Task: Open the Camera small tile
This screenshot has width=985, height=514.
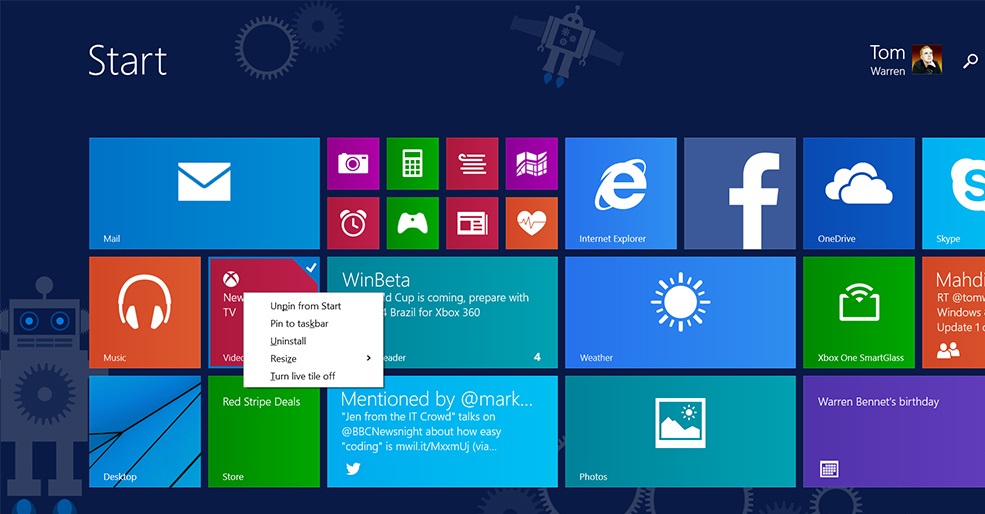Action: [353, 163]
